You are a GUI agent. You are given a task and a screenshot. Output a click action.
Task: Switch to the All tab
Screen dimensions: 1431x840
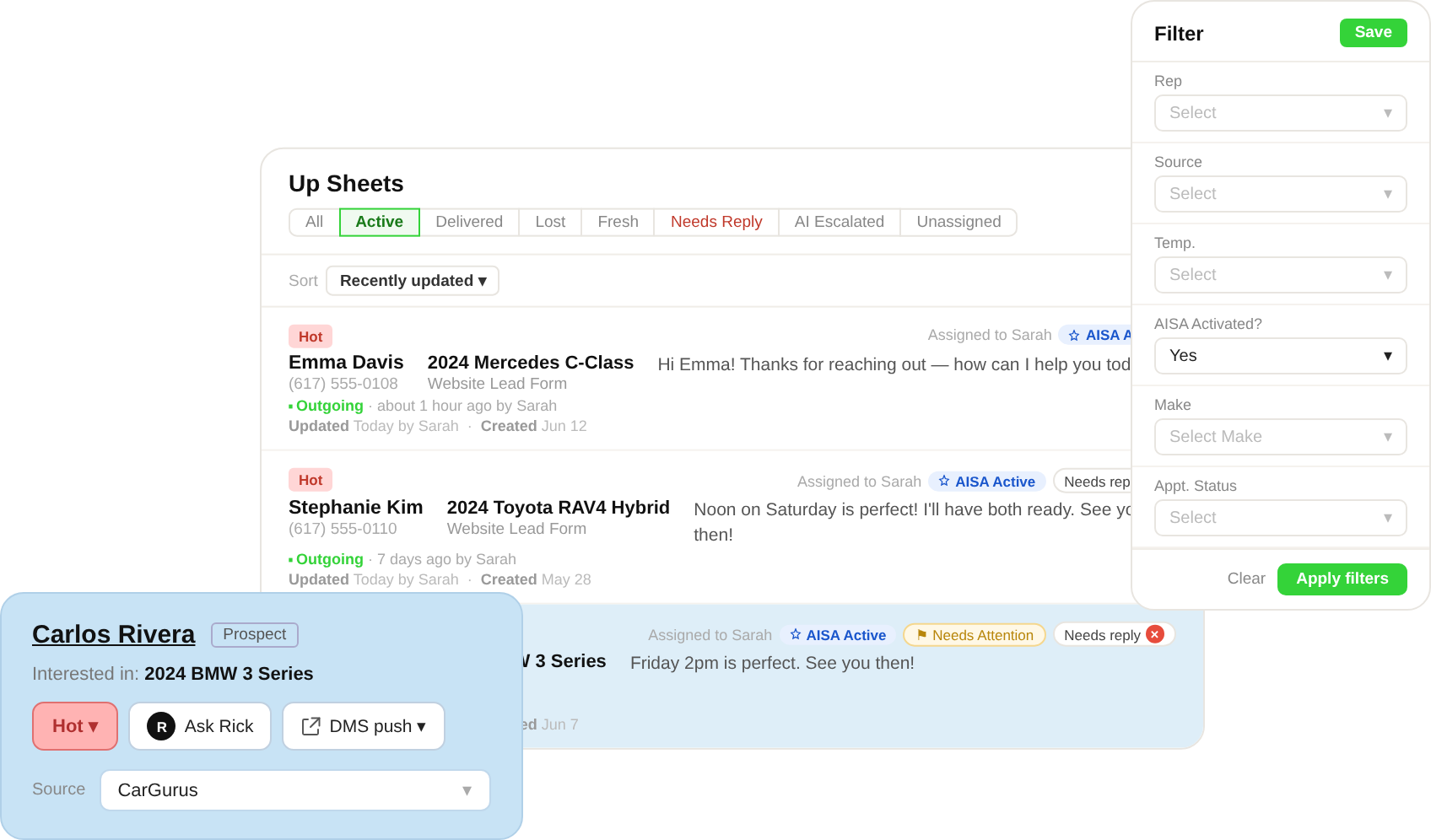click(314, 222)
